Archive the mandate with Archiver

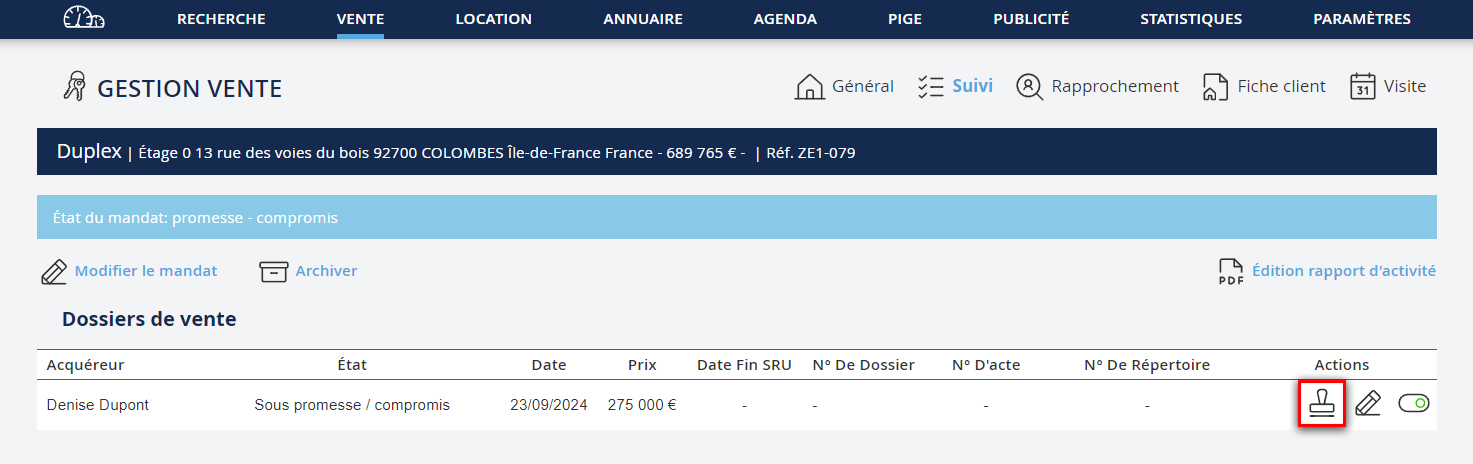point(308,271)
